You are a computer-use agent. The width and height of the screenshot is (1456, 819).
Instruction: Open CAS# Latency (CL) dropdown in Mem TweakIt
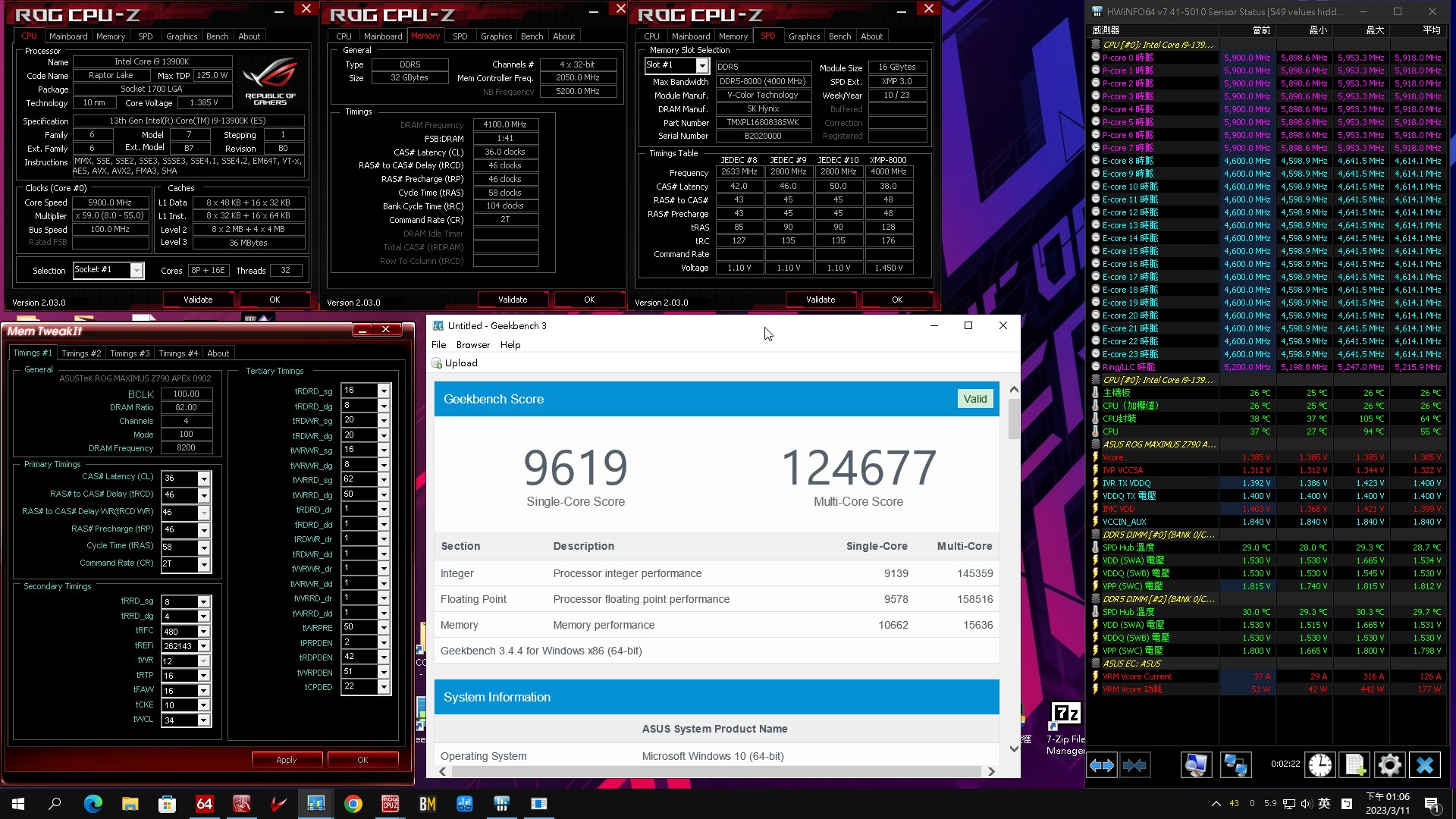coord(203,479)
